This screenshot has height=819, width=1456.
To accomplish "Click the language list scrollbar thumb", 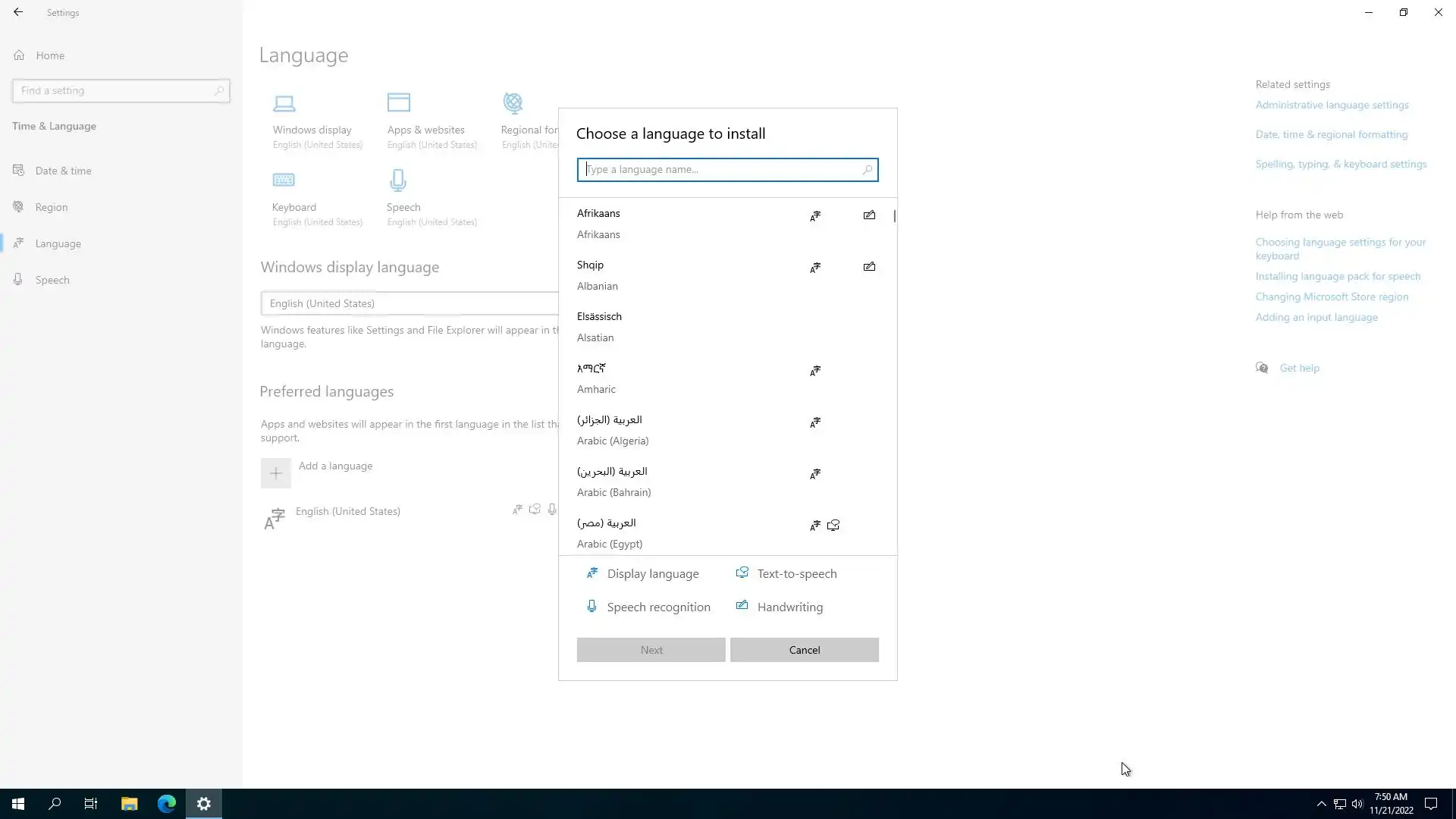I will coord(895,216).
